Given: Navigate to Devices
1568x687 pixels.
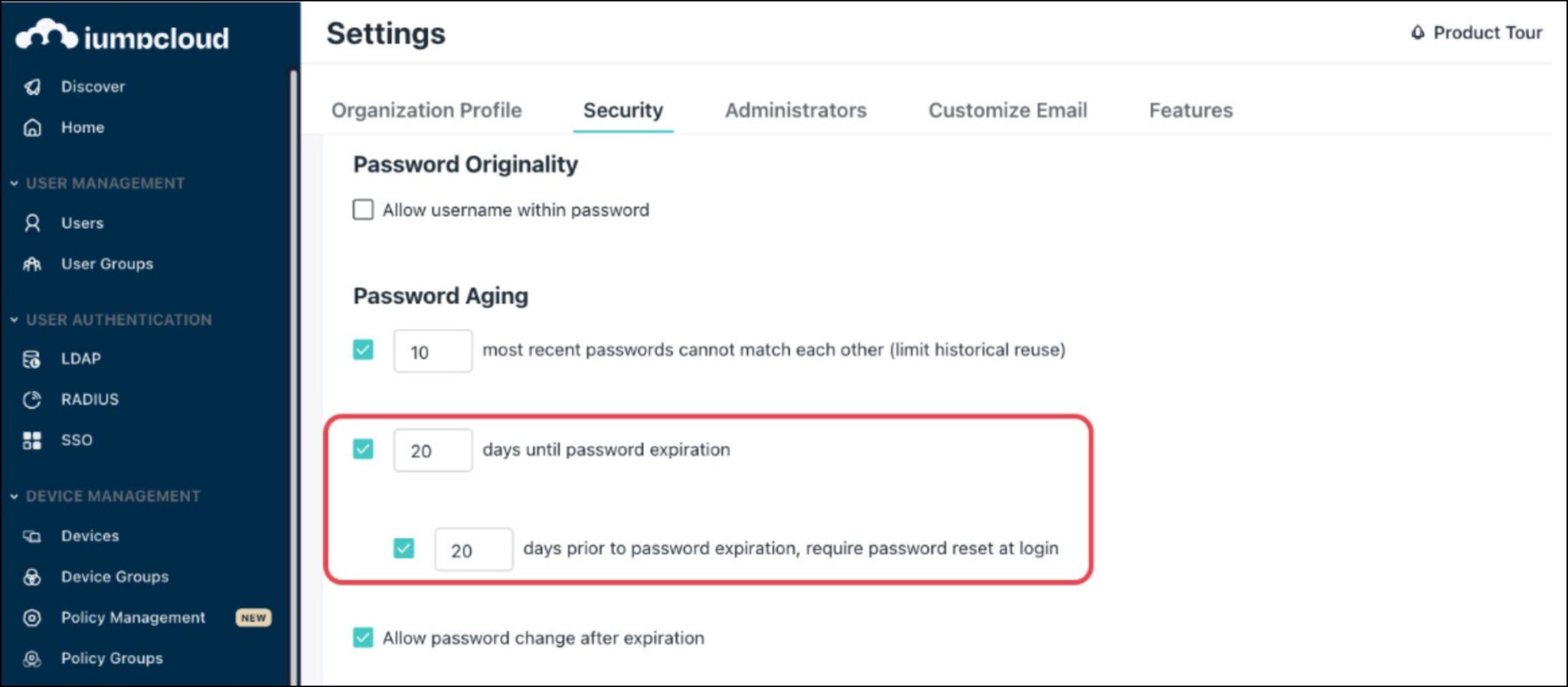Looking at the screenshot, I should (x=90, y=535).
